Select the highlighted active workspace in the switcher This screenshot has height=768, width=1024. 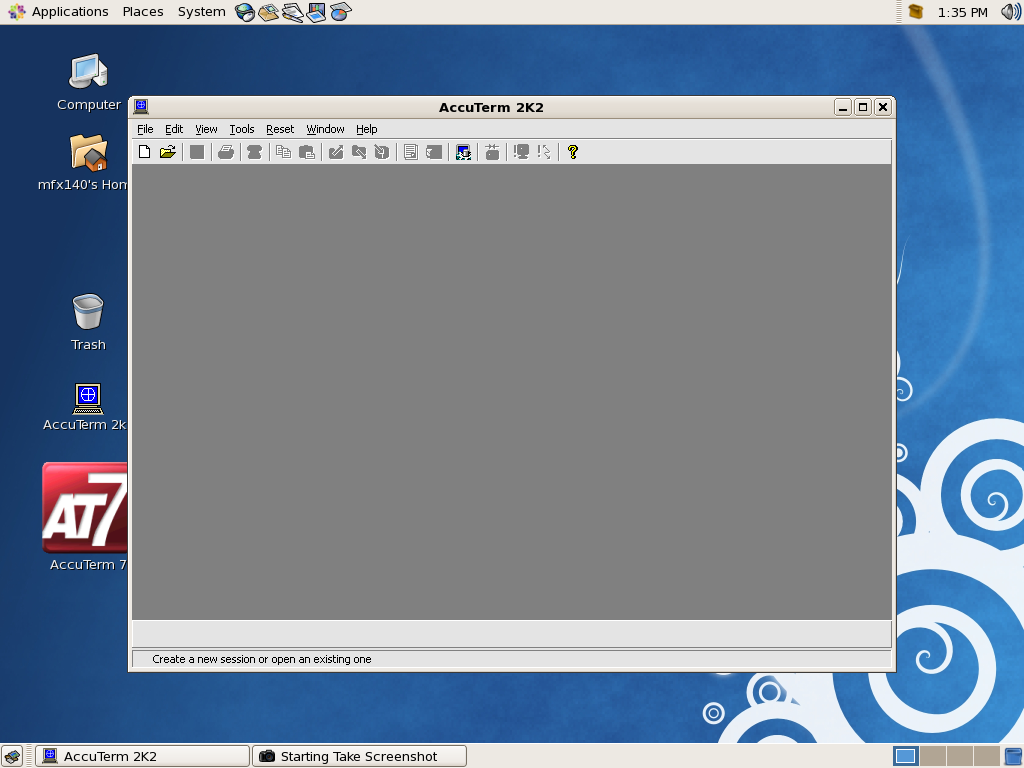click(905, 756)
